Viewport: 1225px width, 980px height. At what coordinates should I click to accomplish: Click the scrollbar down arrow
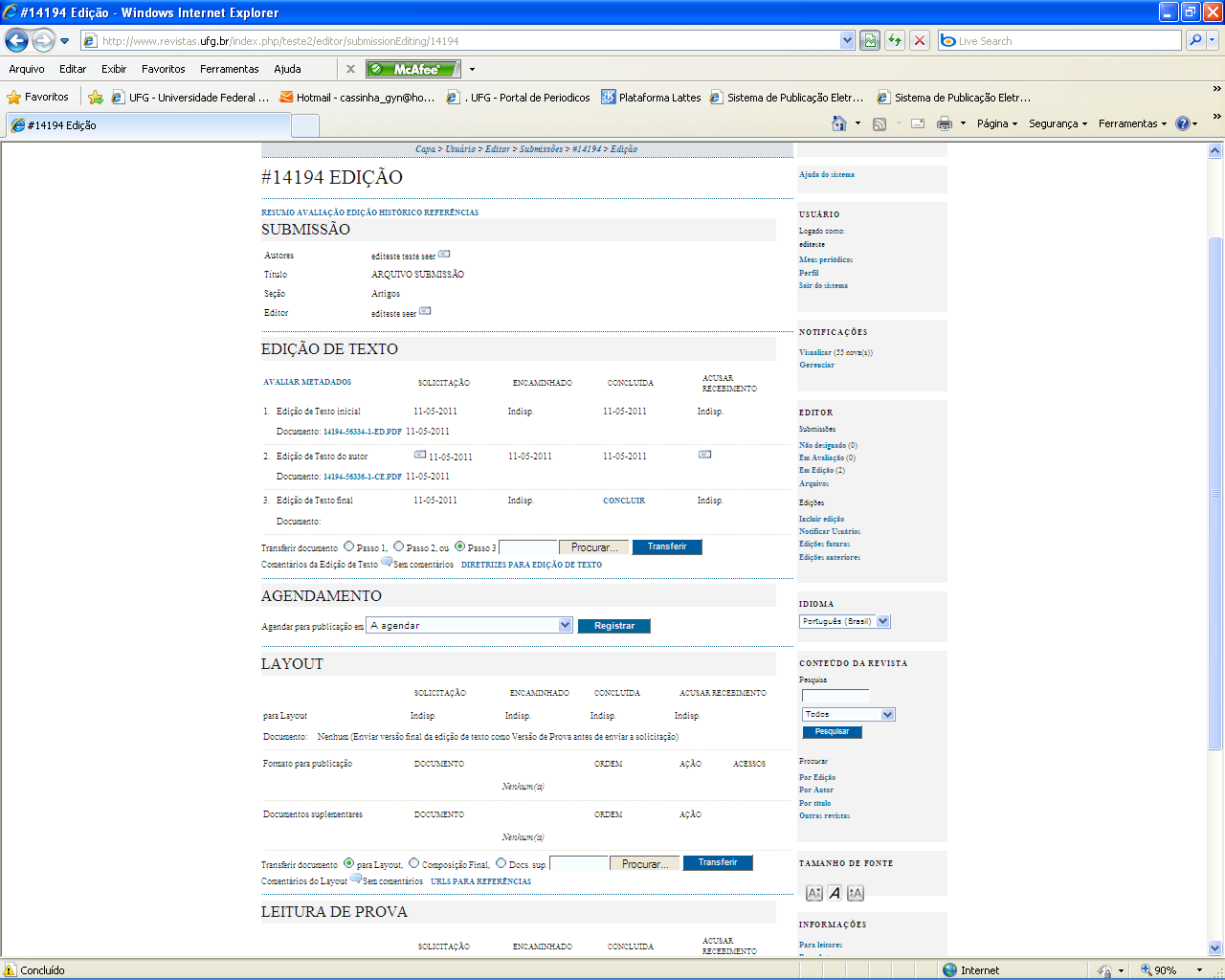pos(1215,947)
